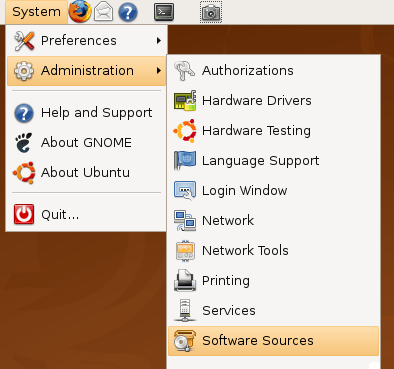
Task: Open Login Window settings
Action: tap(274, 191)
